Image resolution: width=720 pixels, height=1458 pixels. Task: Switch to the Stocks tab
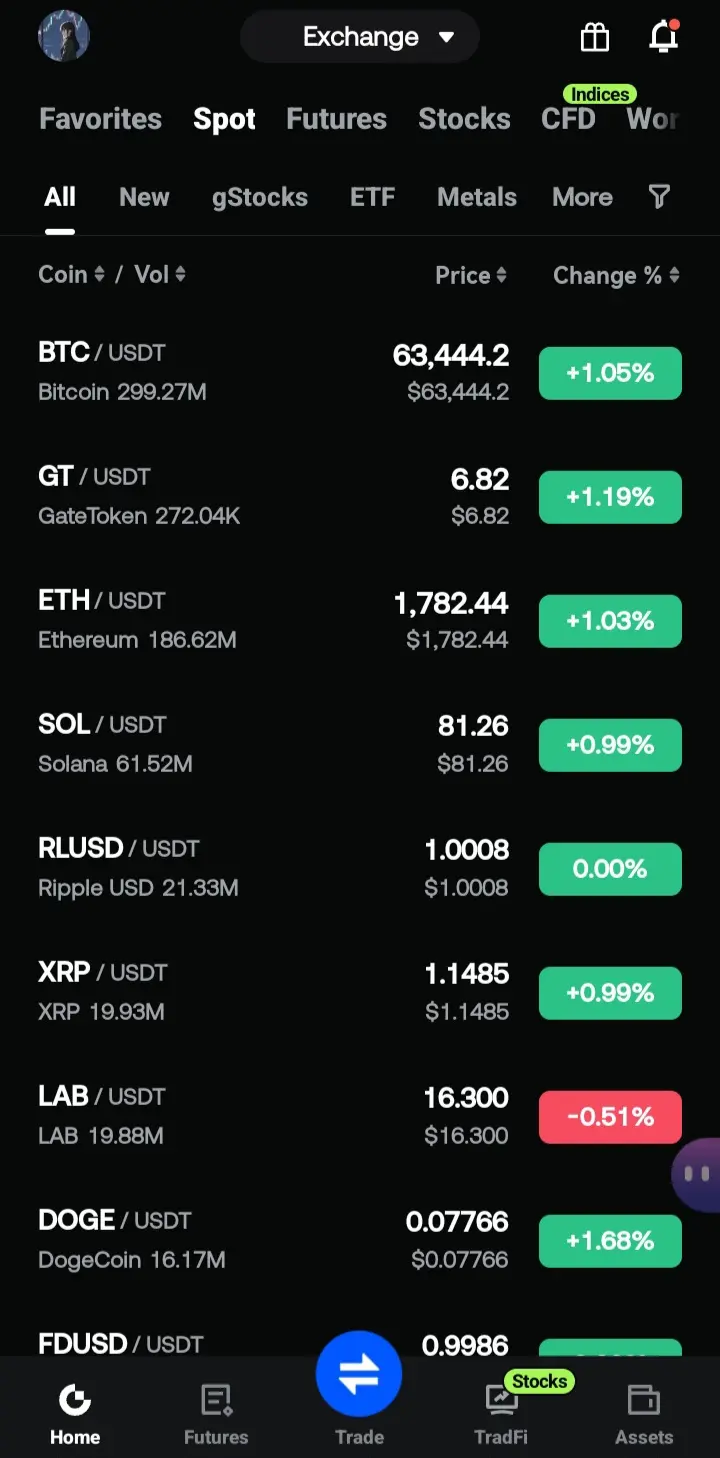click(x=464, y=119)
